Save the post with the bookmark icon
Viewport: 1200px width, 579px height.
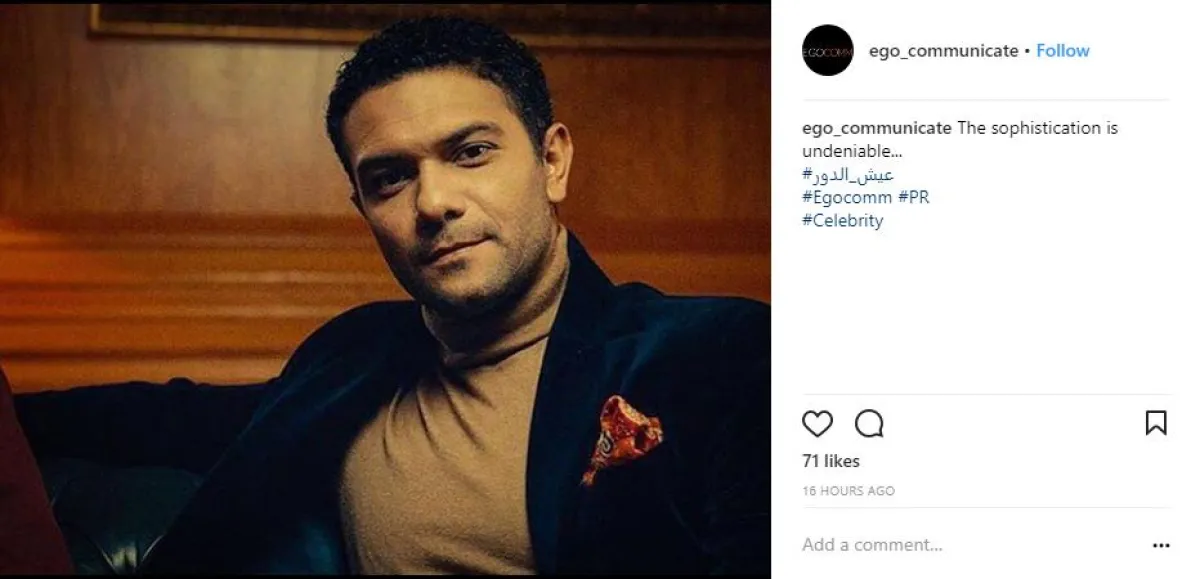(x=1155, y=423)
